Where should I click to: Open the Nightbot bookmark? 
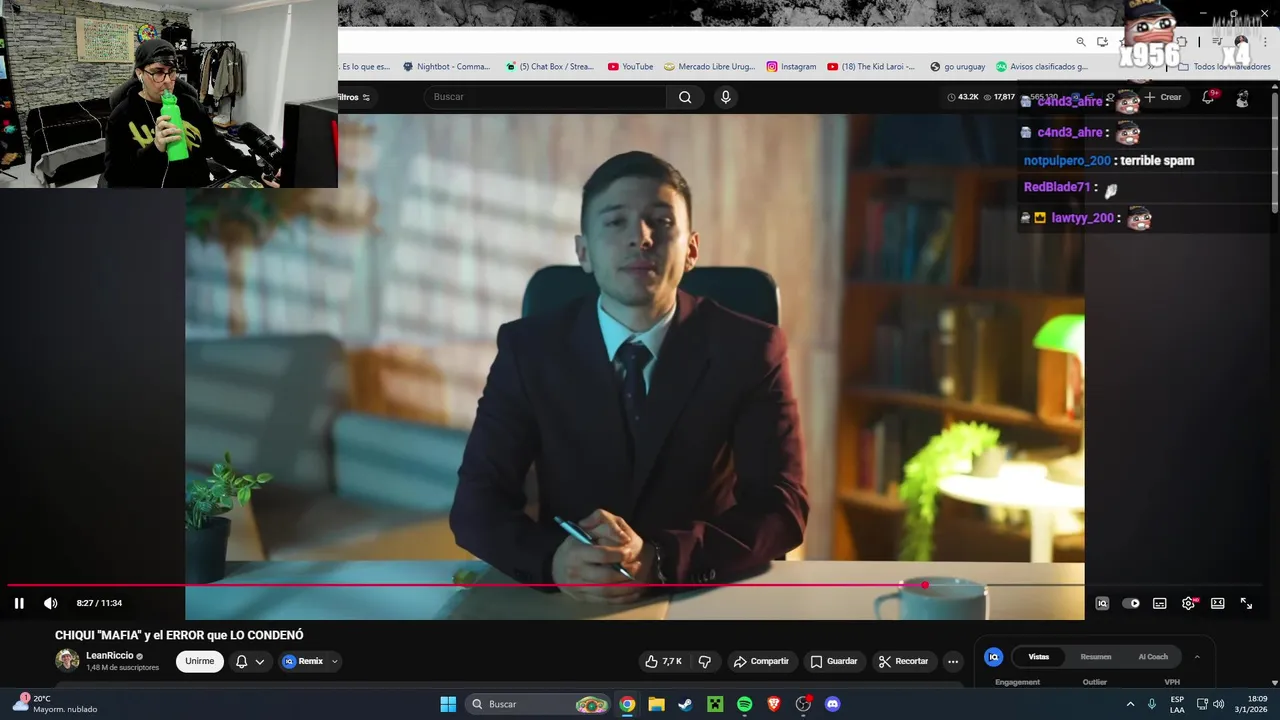pyautogui.click(x=447, y=67)
